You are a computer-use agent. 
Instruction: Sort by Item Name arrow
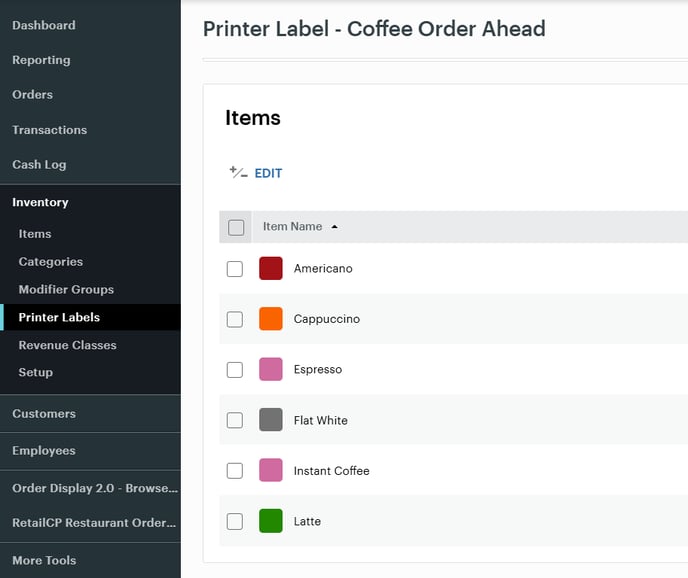click(x=334, y=227)
